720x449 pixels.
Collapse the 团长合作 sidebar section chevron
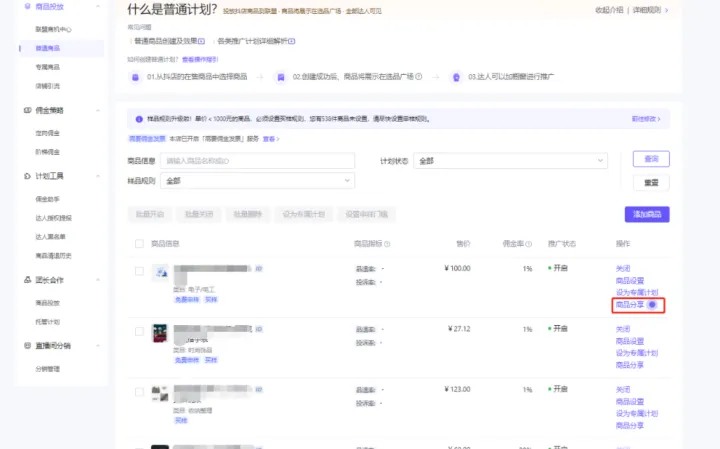coord(98,280)
